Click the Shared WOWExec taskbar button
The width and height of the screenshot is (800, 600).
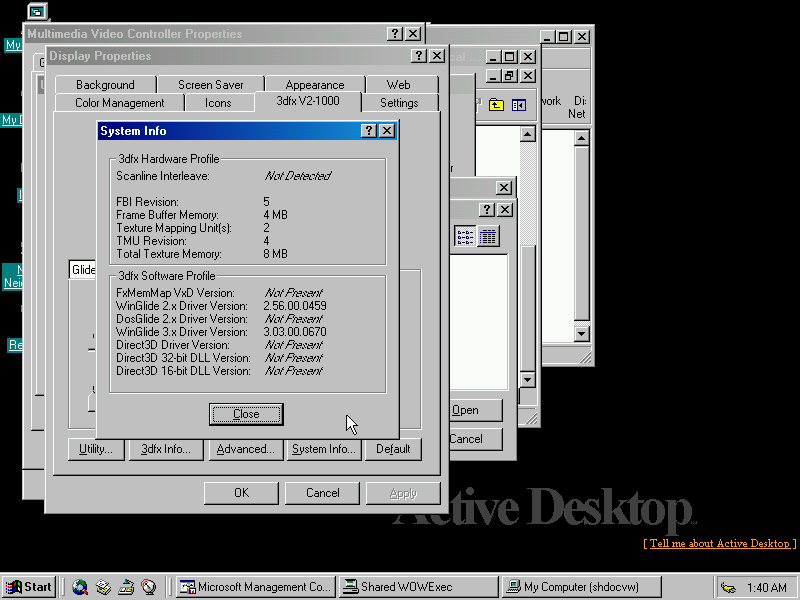tap(417, 587)
